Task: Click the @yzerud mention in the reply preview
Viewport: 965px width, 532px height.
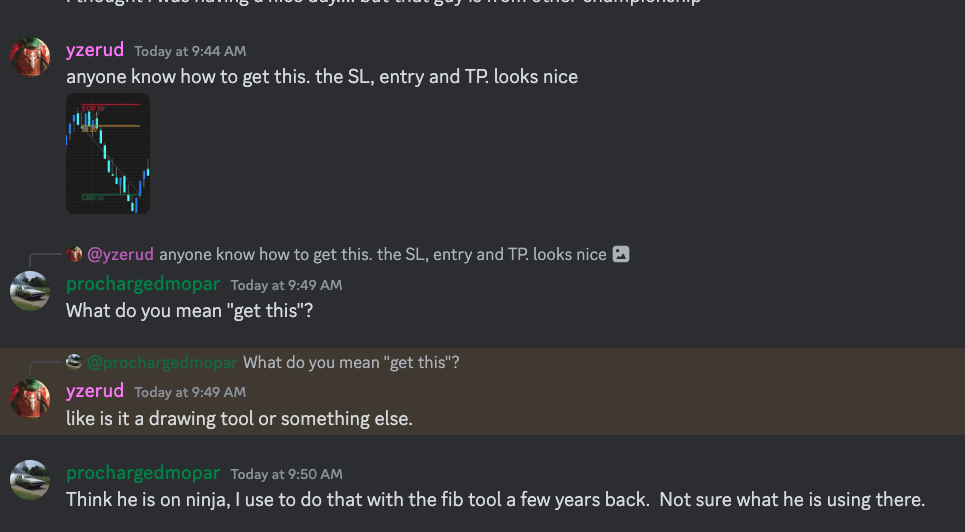Action: tap(121, 254)
